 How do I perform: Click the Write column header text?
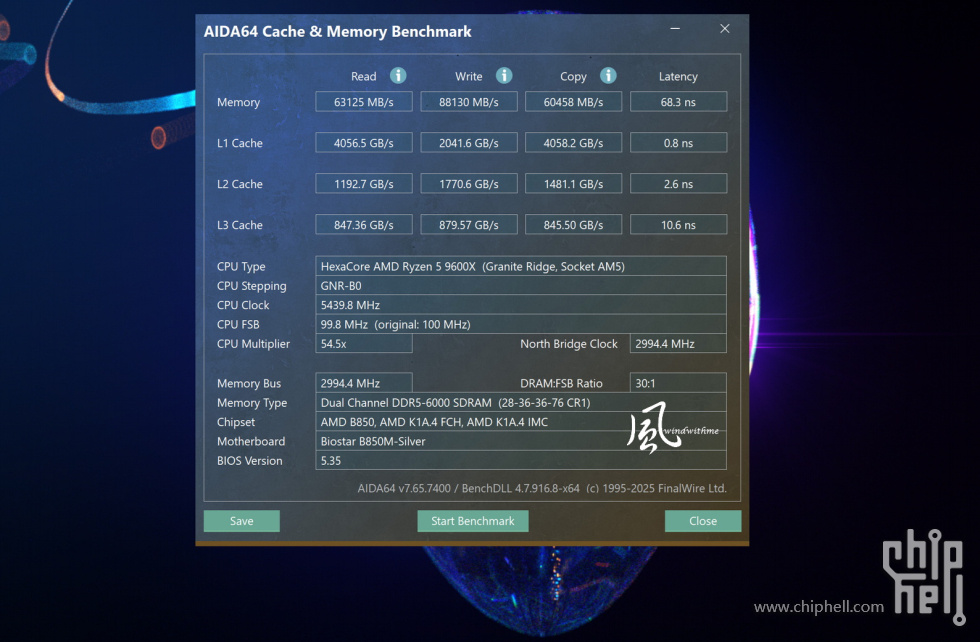469,76
